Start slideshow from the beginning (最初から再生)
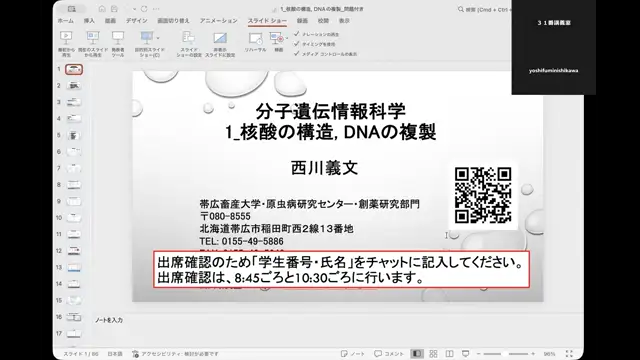Screen dimensions: 640x360 (66, 44)
